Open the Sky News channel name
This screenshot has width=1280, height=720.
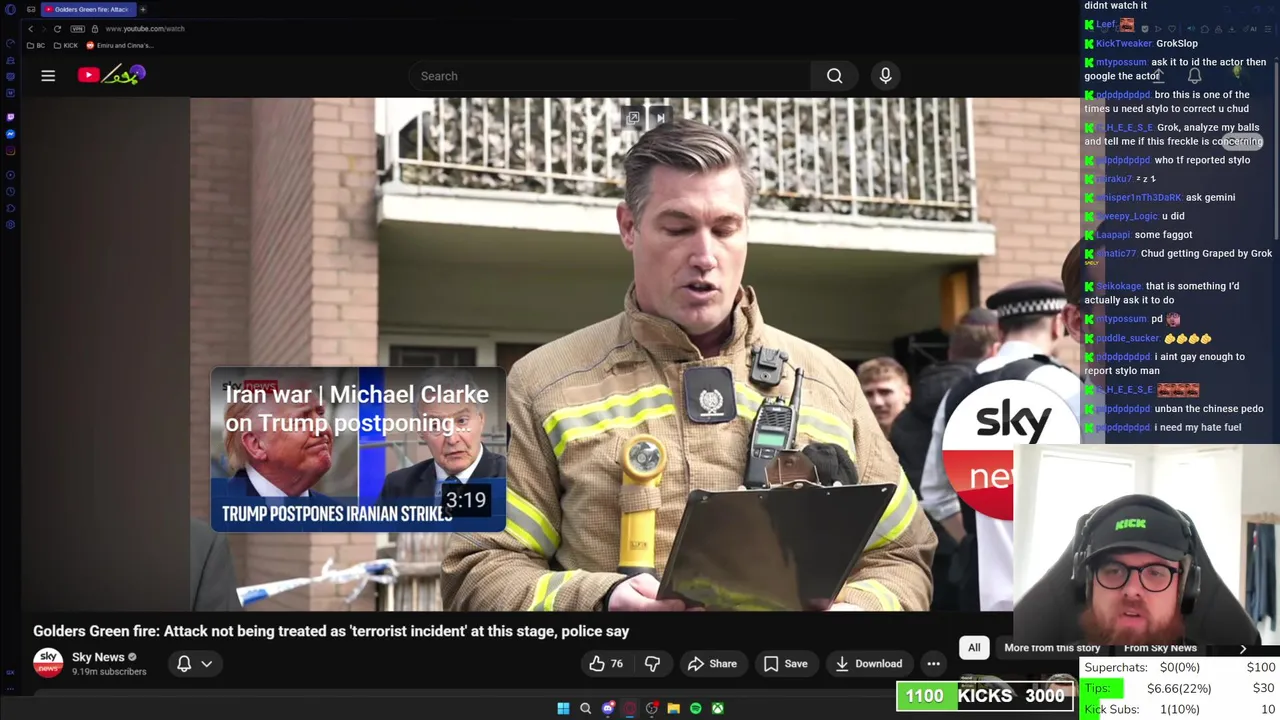click(98, 657)
